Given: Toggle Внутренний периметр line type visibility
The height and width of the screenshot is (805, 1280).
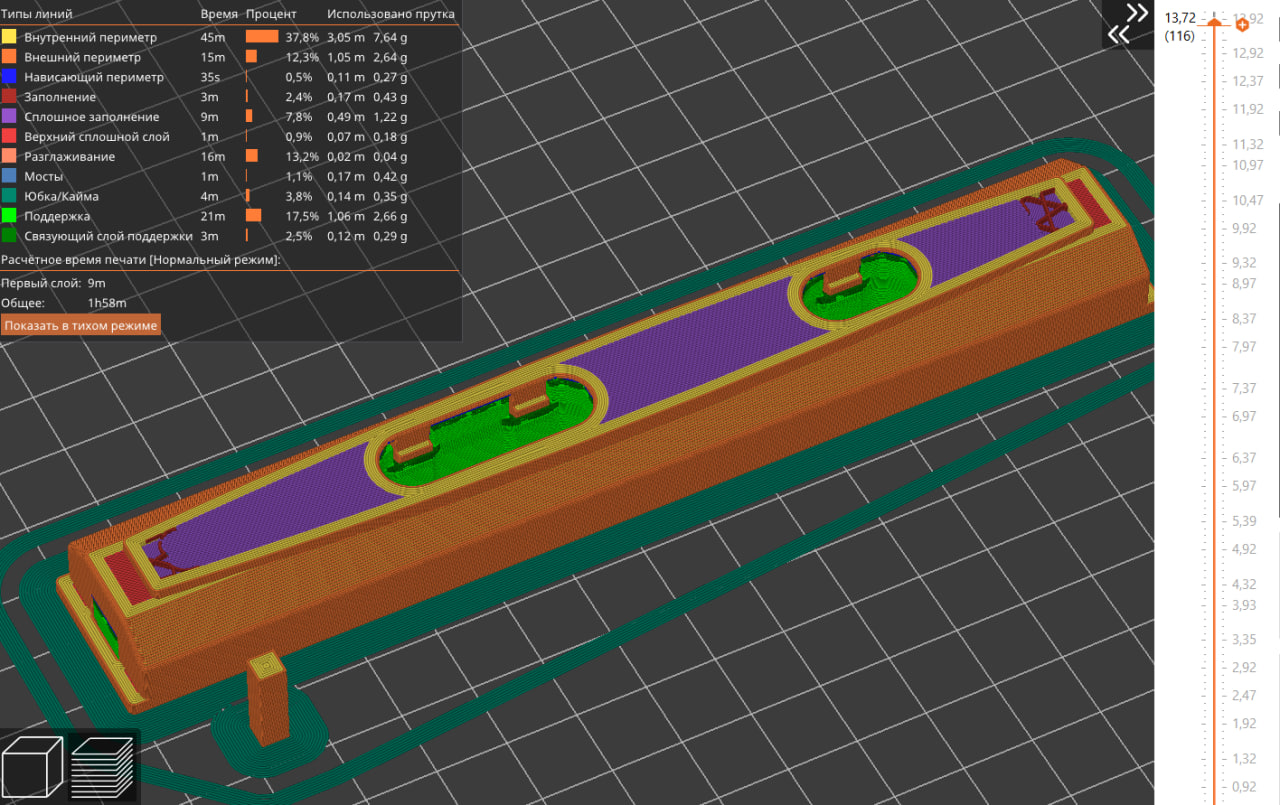Looking at the screenshot, I should coord(90,37).
